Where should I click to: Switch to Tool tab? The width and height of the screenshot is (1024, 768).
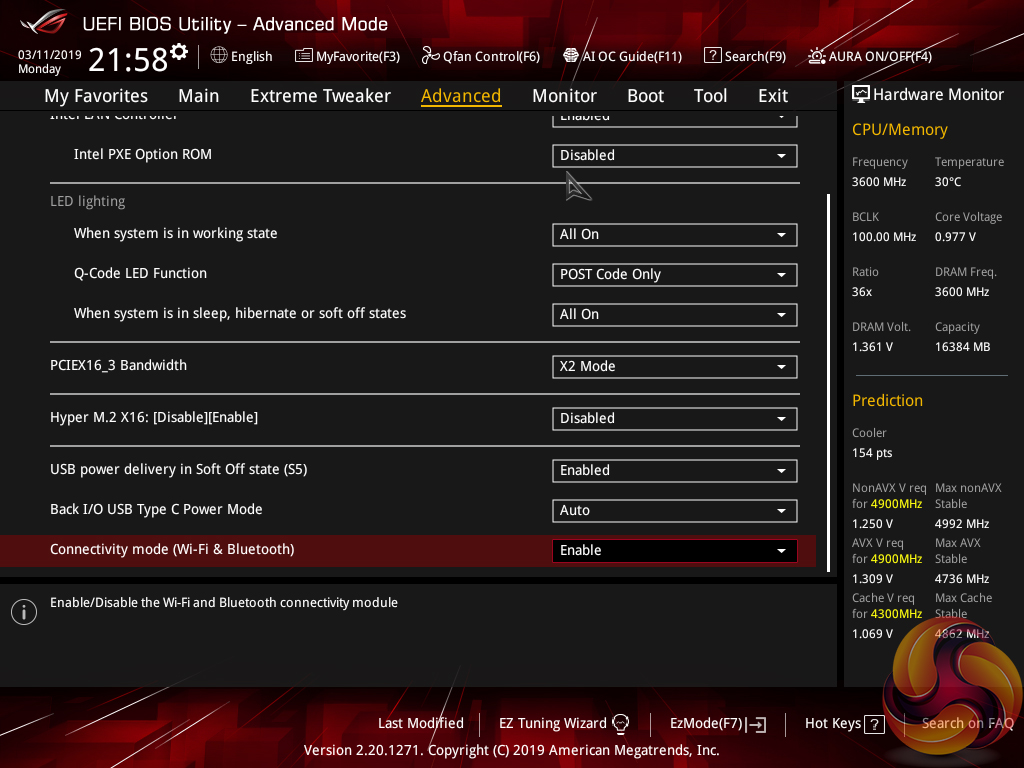(x=710, y=96)
